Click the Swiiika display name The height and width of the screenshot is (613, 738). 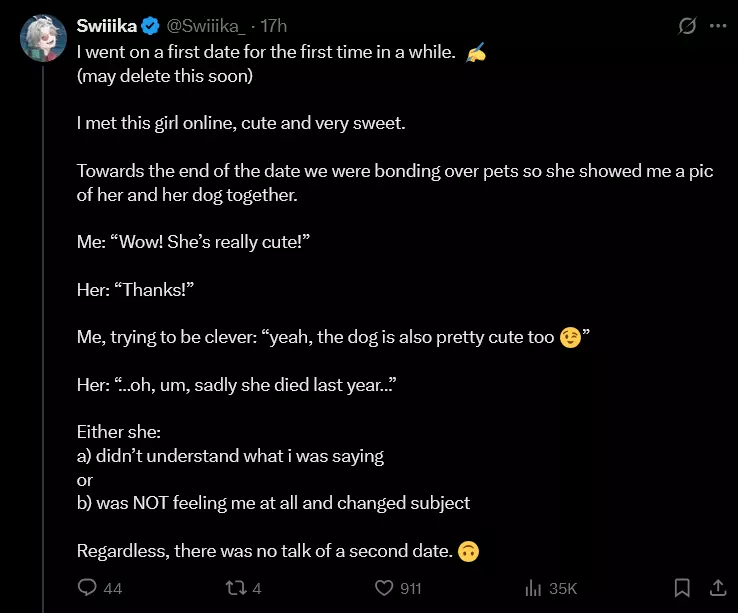click(107, 26)
